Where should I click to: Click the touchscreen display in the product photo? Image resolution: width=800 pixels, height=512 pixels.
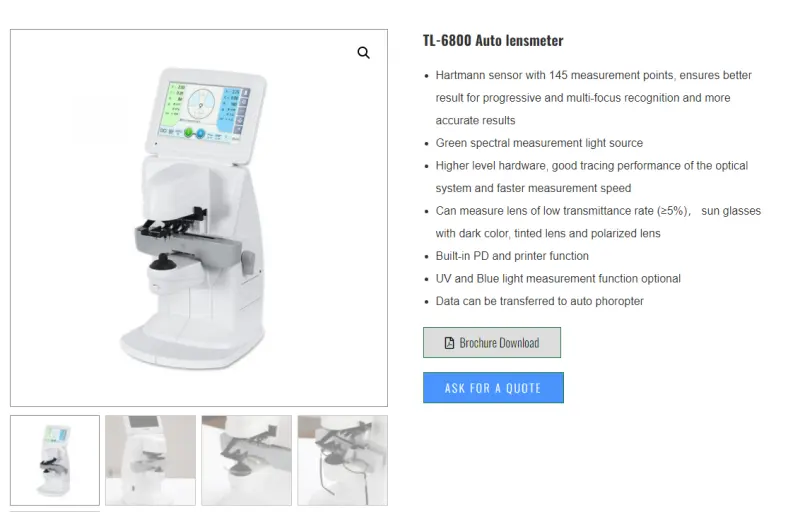[205, 112]
